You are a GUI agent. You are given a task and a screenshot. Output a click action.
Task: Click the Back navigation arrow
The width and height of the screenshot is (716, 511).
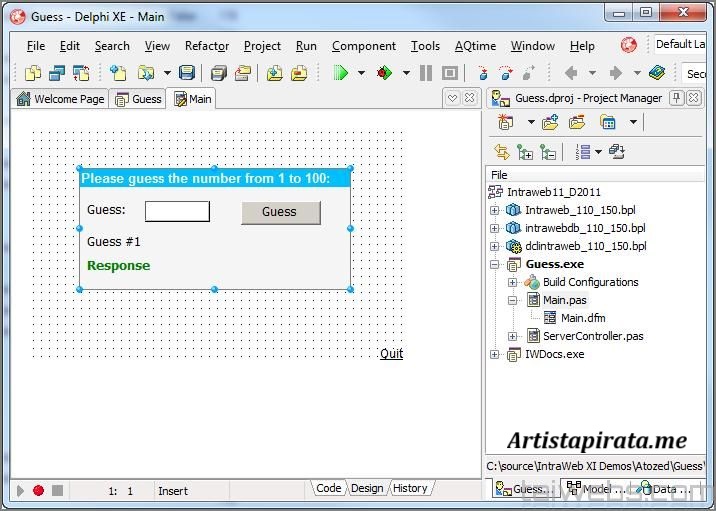[x=571, y=73]
